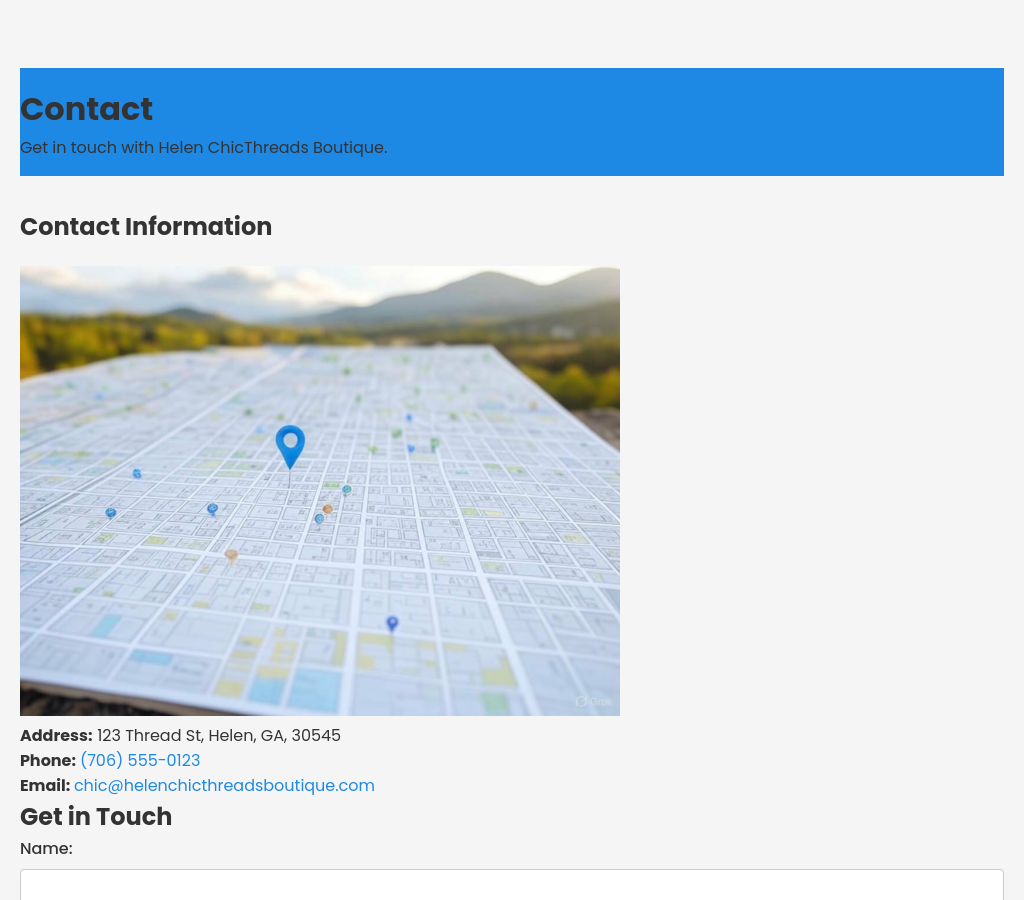1024x900 pixels.
Task: Click the bold "Phone:" label
Action: click(48, 760)
